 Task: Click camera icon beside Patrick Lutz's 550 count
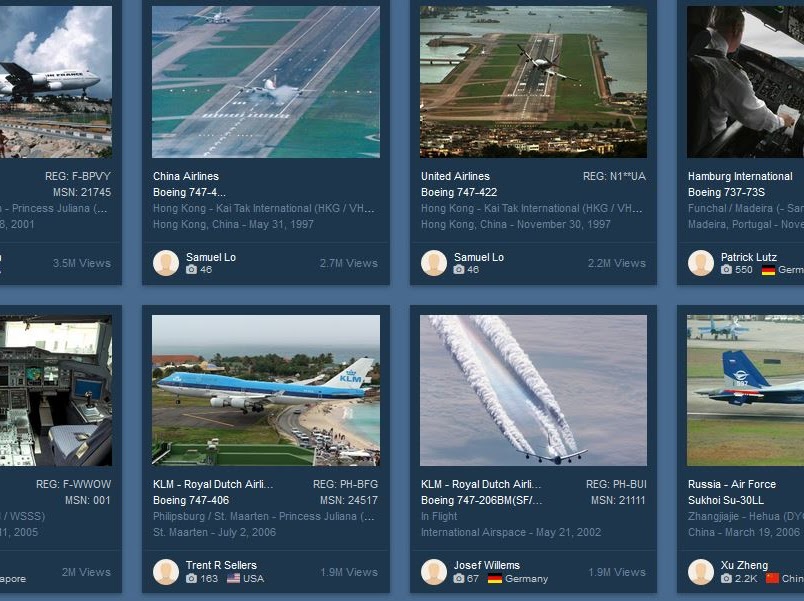coord(726,270)
